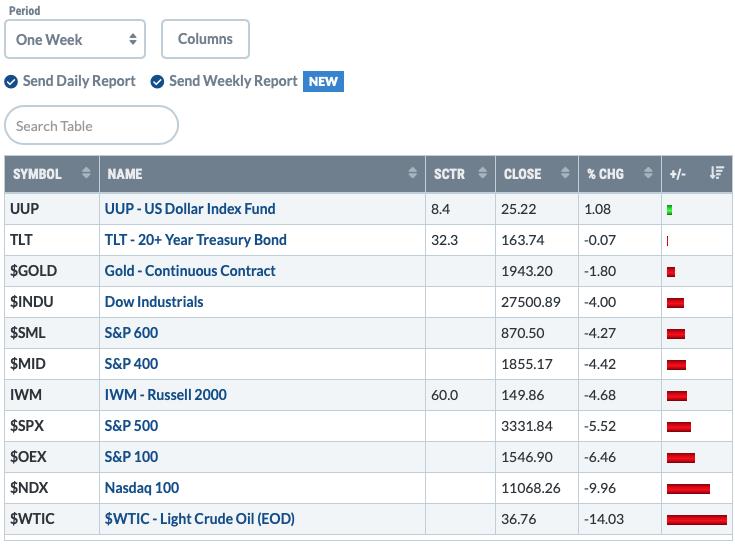
Task: Open the $WTIC - Light Crude Oil (EOD) link
Action: coord(200,519)
